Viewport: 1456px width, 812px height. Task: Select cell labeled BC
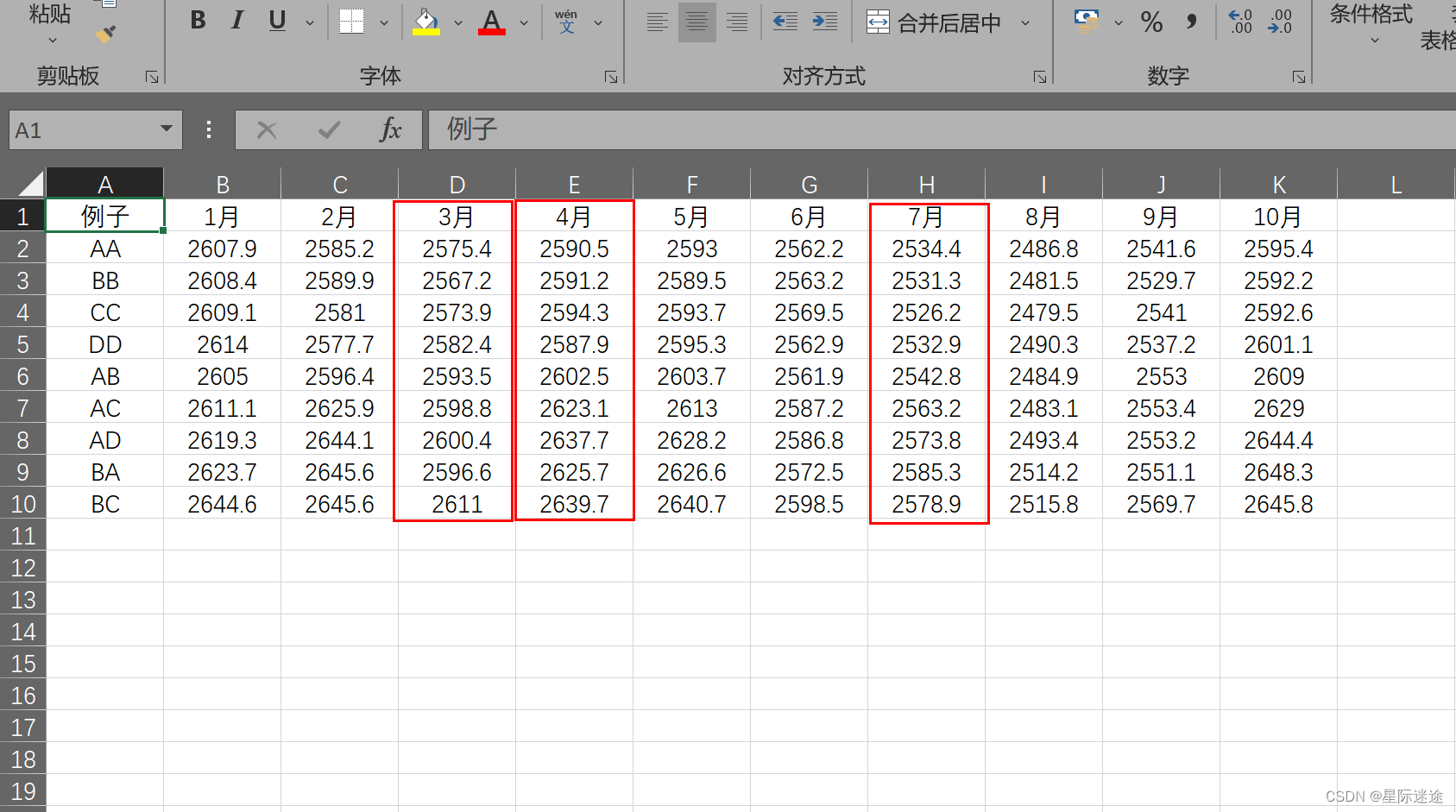tap(104, 504)
